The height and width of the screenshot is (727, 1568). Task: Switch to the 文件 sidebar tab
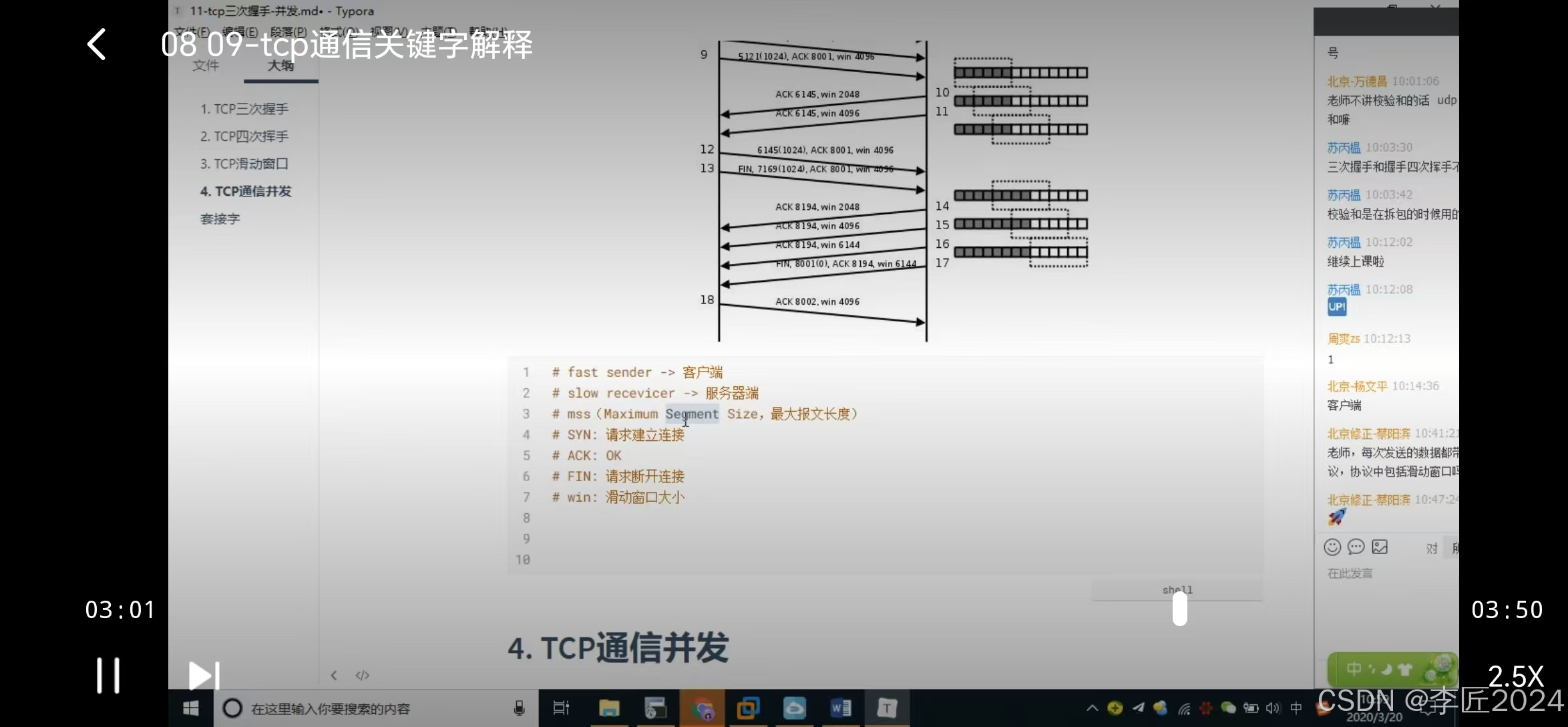(x=206, y=65)
